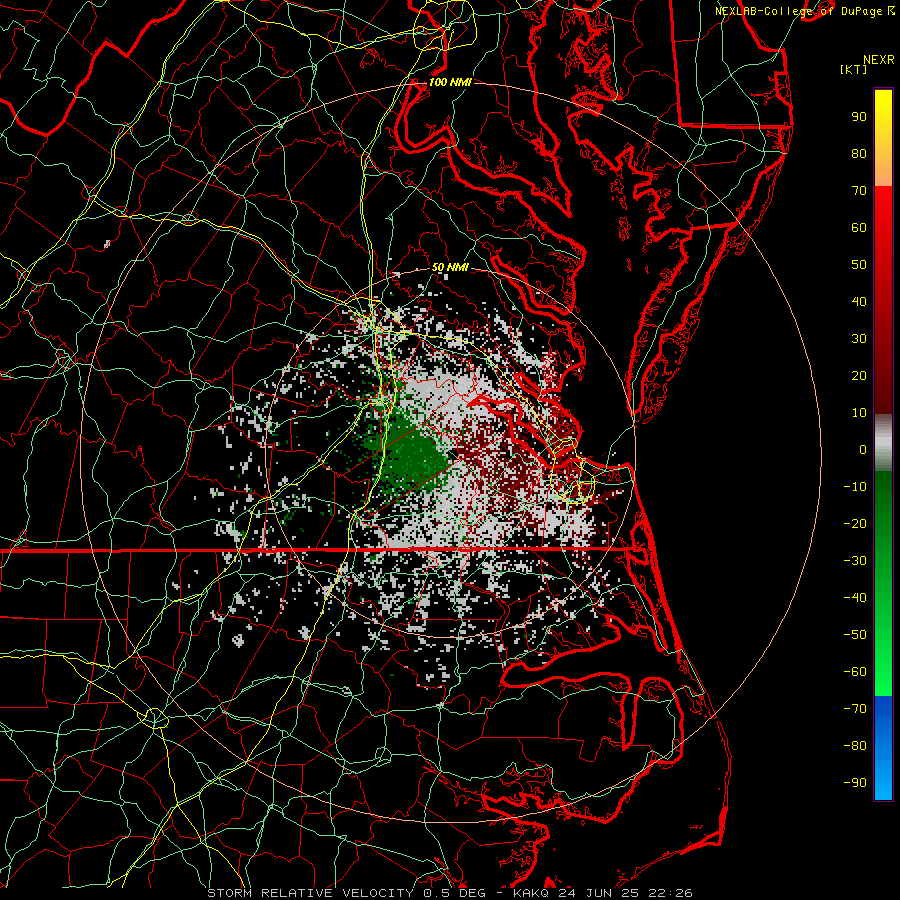Click the positive 10 scale value
The width and height of the screenshot is (900, 900).
tap(859, 413)
